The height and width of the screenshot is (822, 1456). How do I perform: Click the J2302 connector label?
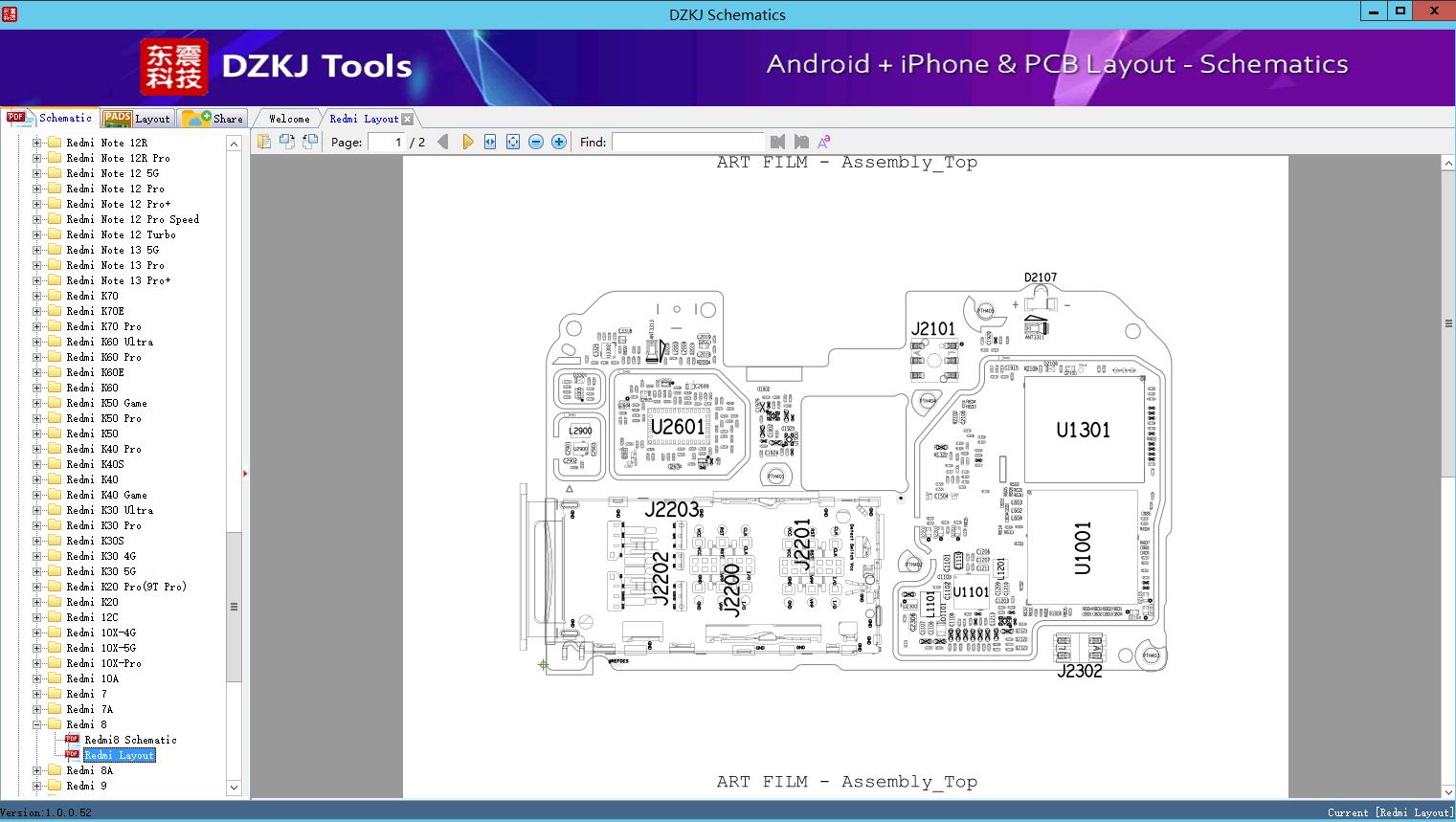pyautogui.click(x=1080, y=671)
